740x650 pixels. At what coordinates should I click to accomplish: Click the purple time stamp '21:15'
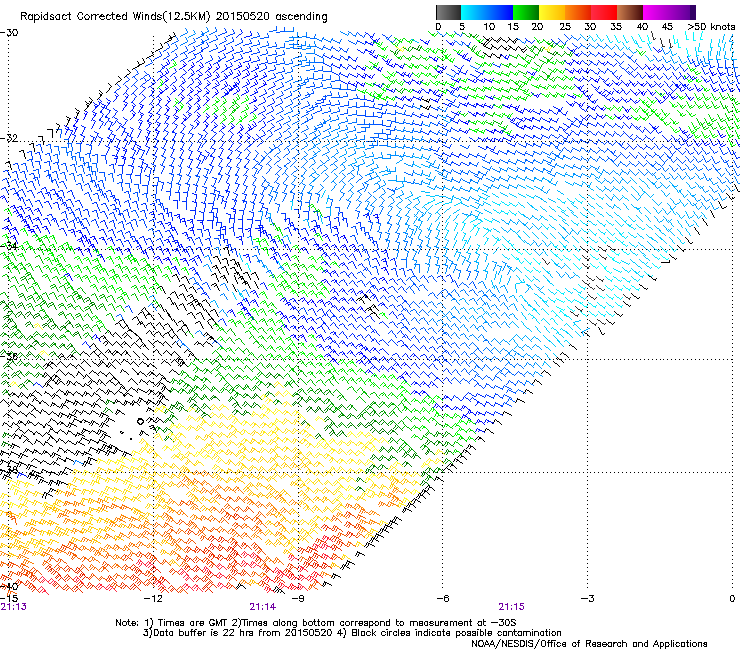click(x=512, y=607)
